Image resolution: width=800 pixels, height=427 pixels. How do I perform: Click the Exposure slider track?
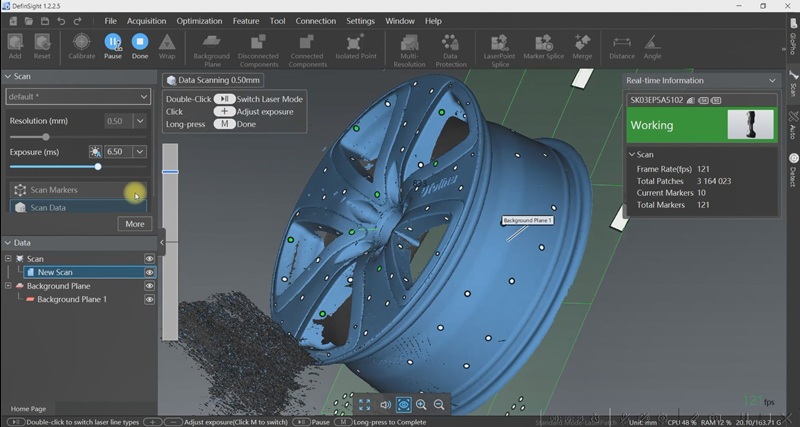point(60,167)
